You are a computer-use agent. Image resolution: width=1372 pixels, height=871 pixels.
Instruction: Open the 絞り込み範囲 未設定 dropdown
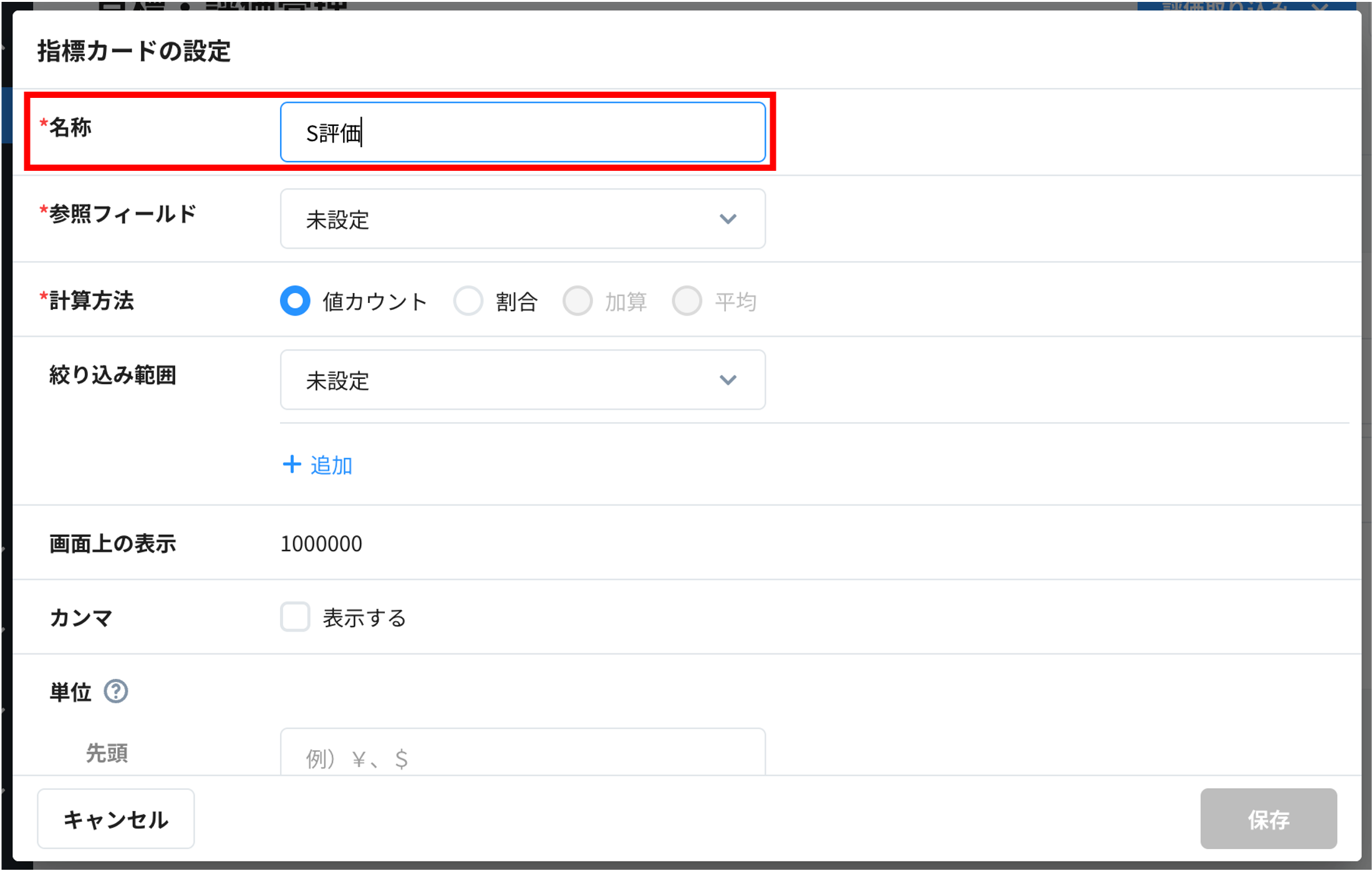523,380
